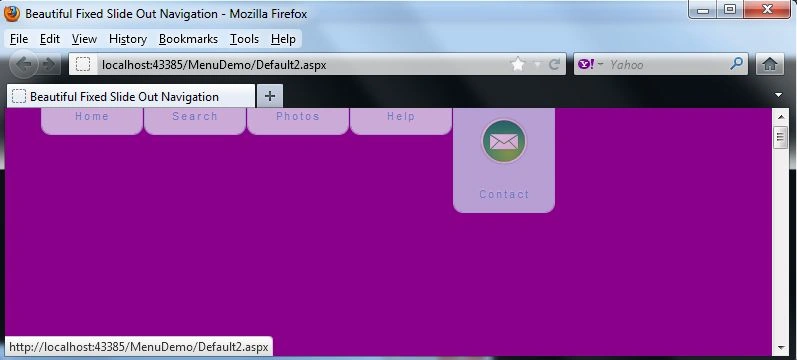Click the envelope Contact icon
The image size is (797, 360).
(x=504, y=142)
